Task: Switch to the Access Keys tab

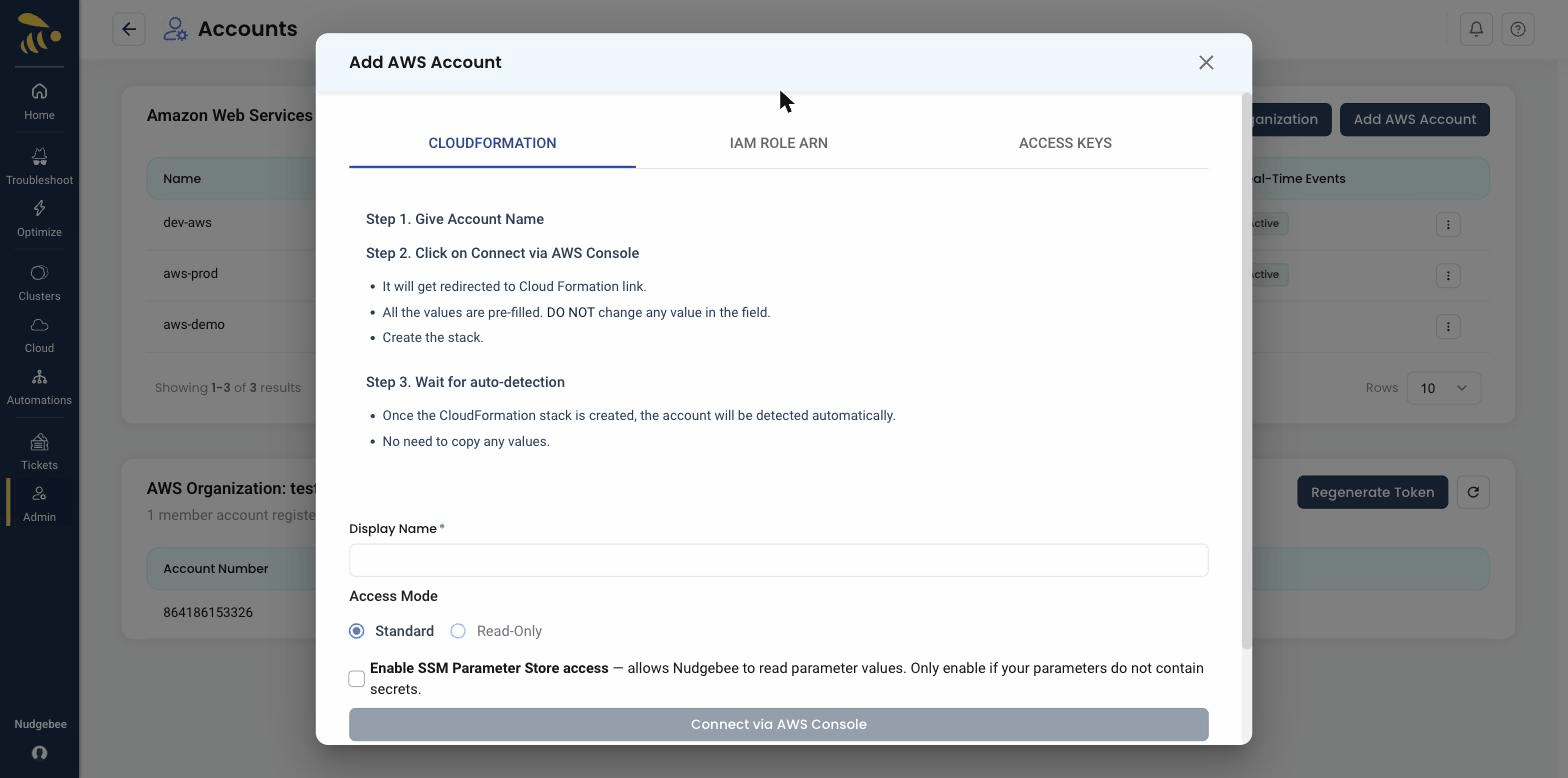Action: tap(1065, 143)
